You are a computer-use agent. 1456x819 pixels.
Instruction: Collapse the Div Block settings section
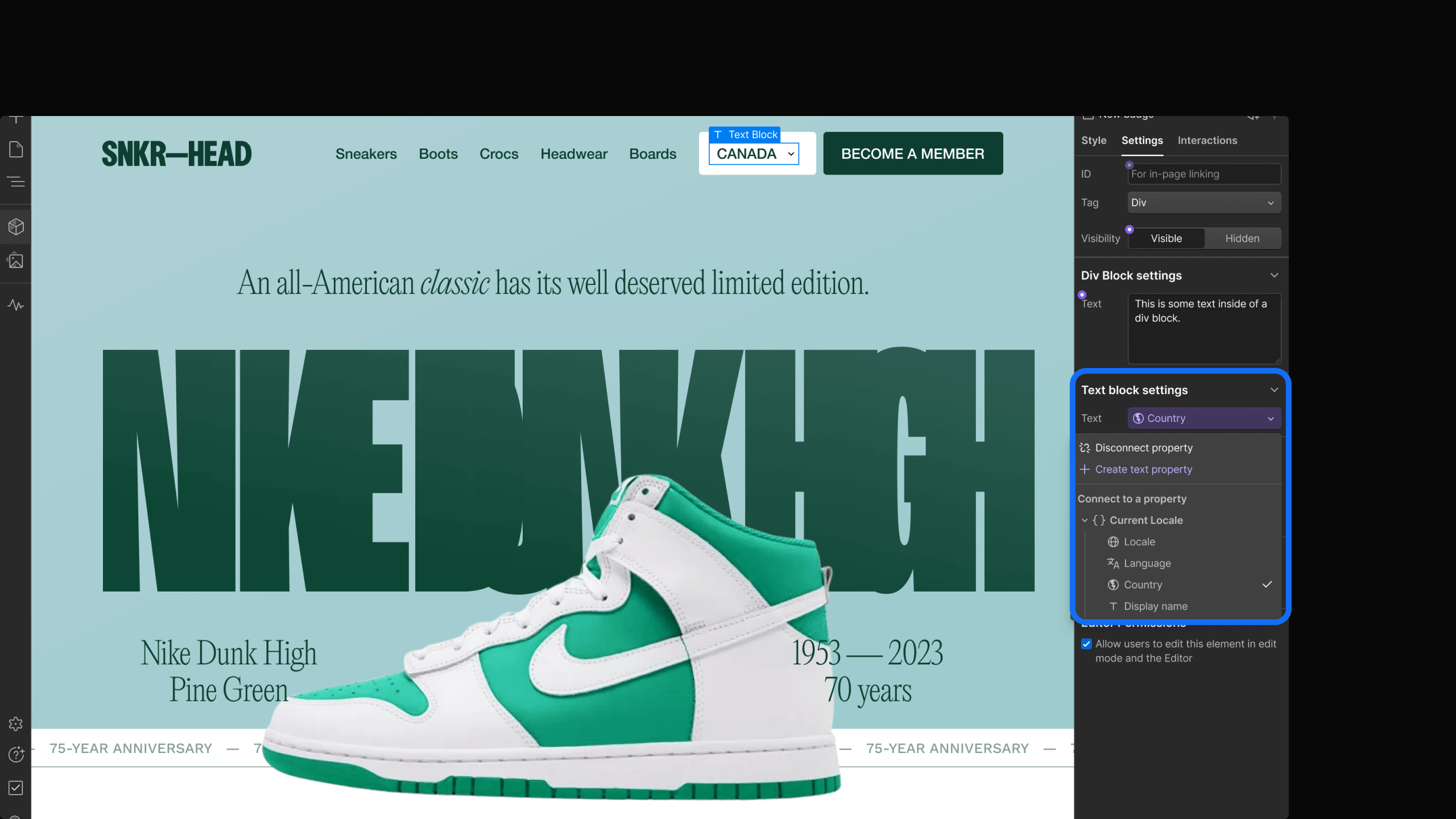1274,275
